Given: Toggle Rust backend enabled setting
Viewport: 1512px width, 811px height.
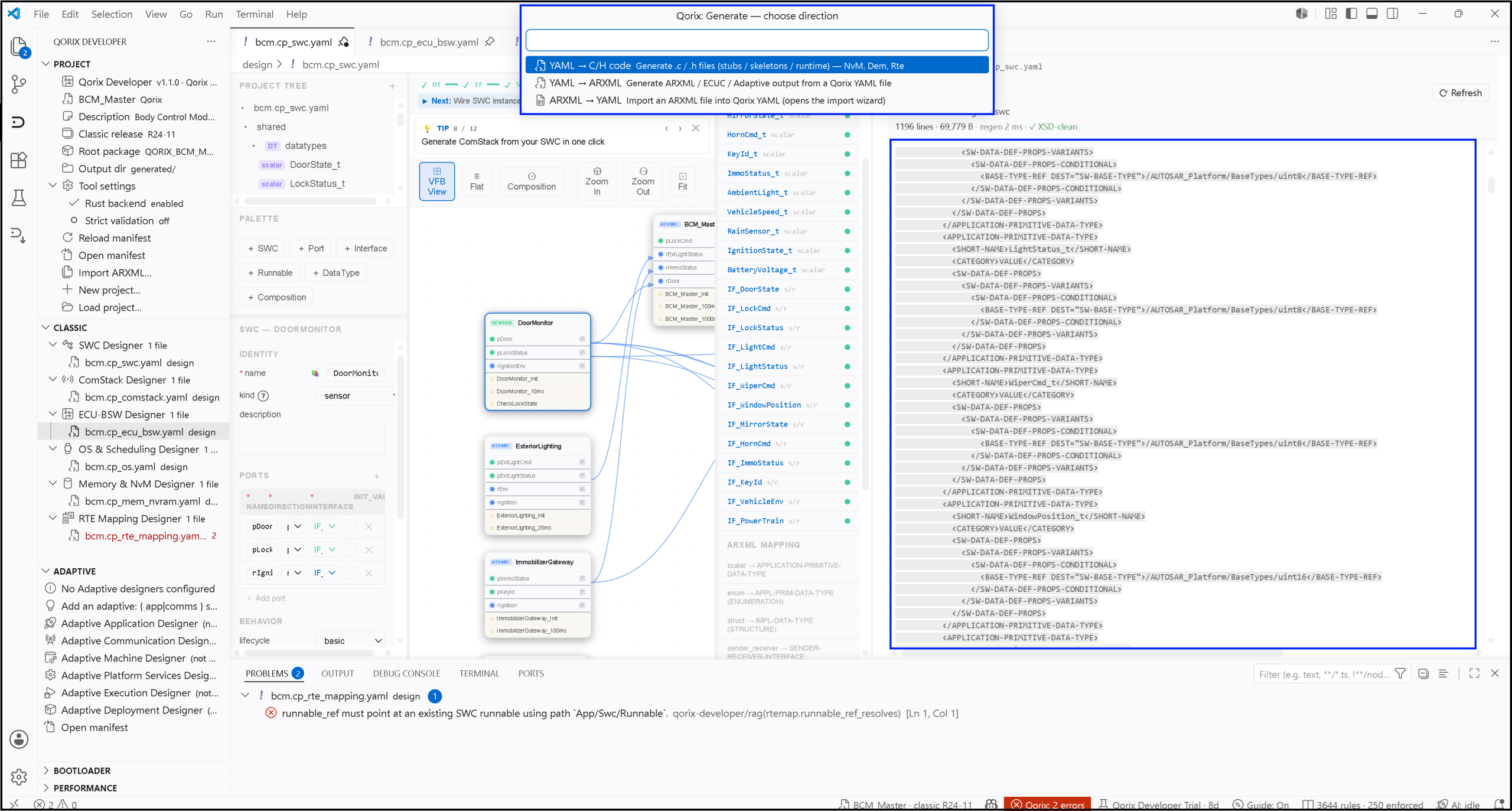Looking at the screenshot, I should [133, 203].
